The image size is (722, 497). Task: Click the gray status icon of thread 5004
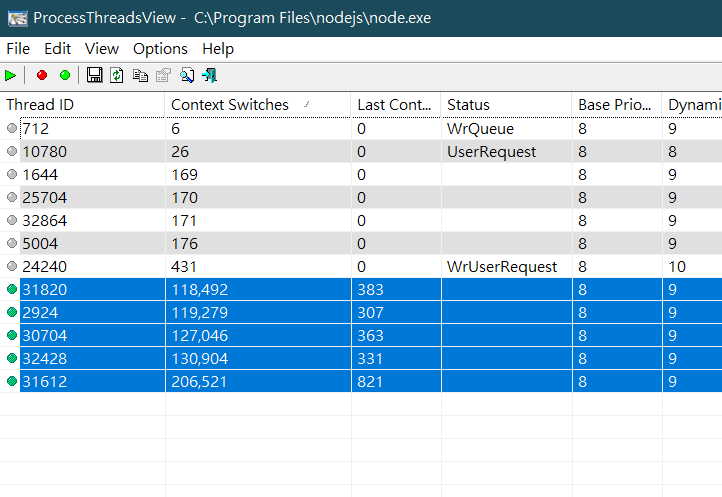coord(12,243)
